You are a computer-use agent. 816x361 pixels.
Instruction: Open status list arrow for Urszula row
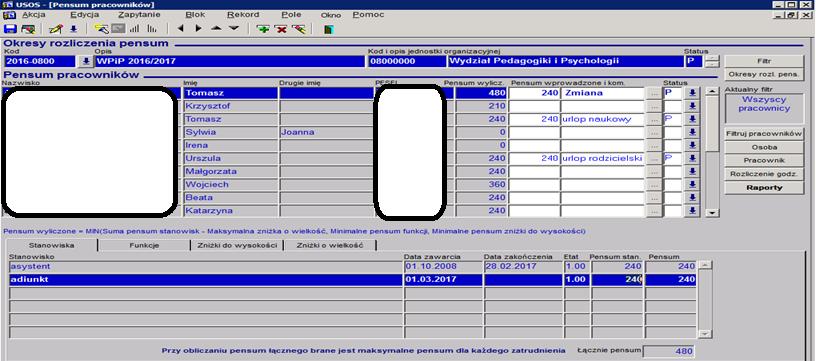click(692, 158)
